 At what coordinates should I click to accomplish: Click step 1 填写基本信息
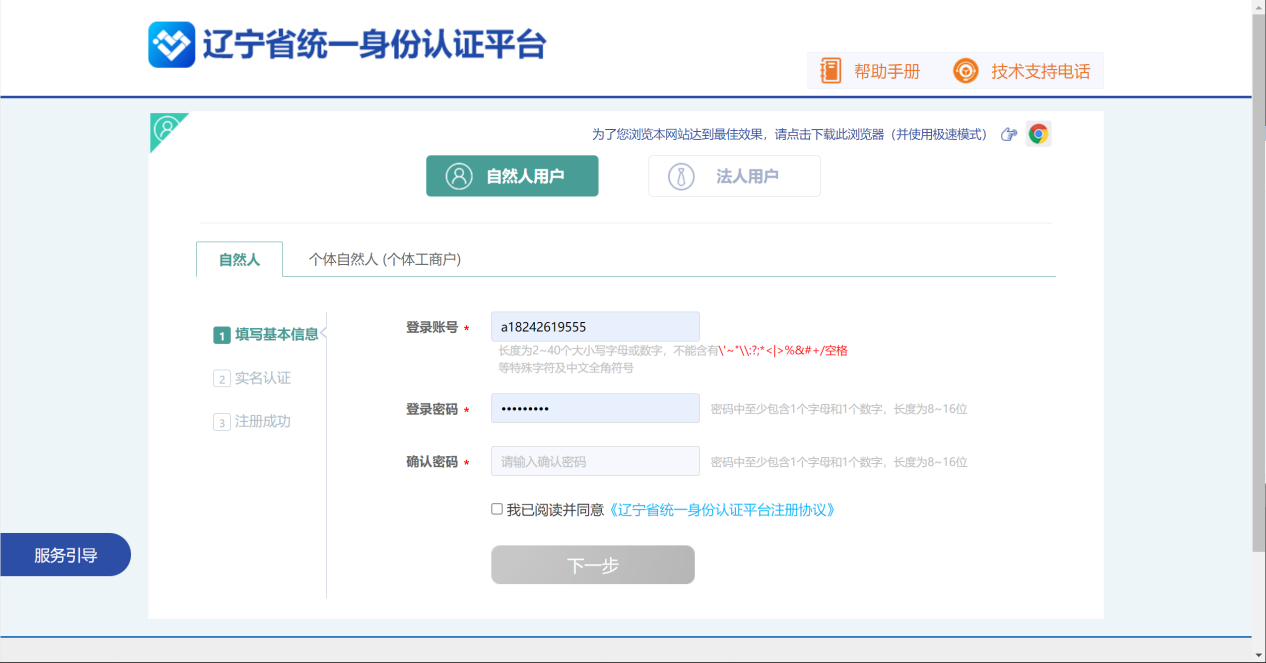(x=266, y=335)
